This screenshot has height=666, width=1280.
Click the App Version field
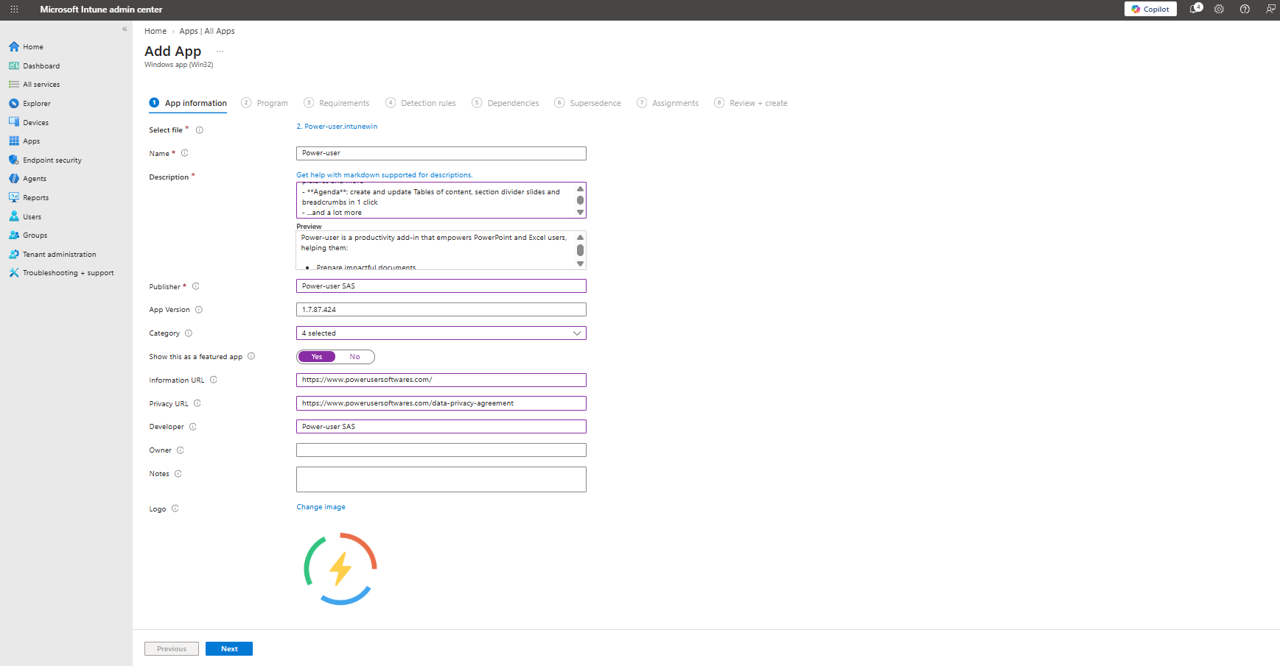click(x=441, y=310)
